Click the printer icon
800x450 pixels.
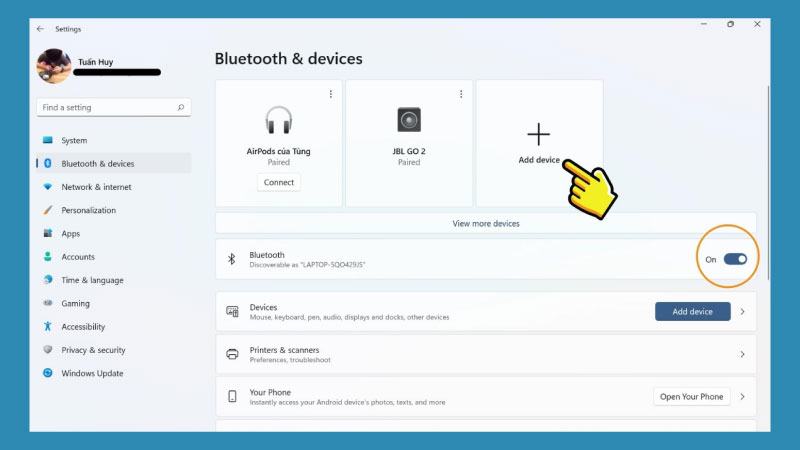tap(232, 354)
